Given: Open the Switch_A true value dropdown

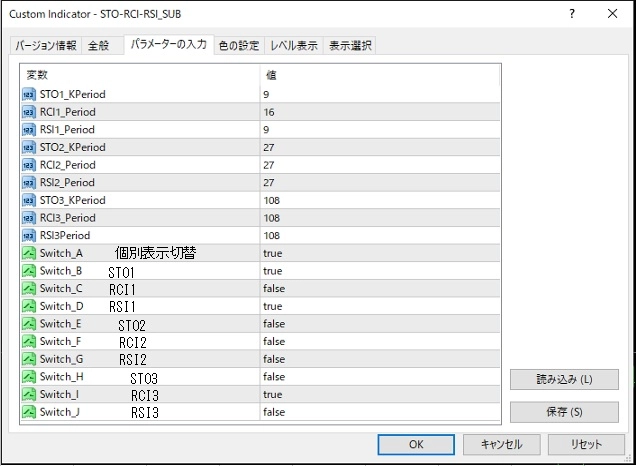Looking at the screenshot, I should point(380,253).
